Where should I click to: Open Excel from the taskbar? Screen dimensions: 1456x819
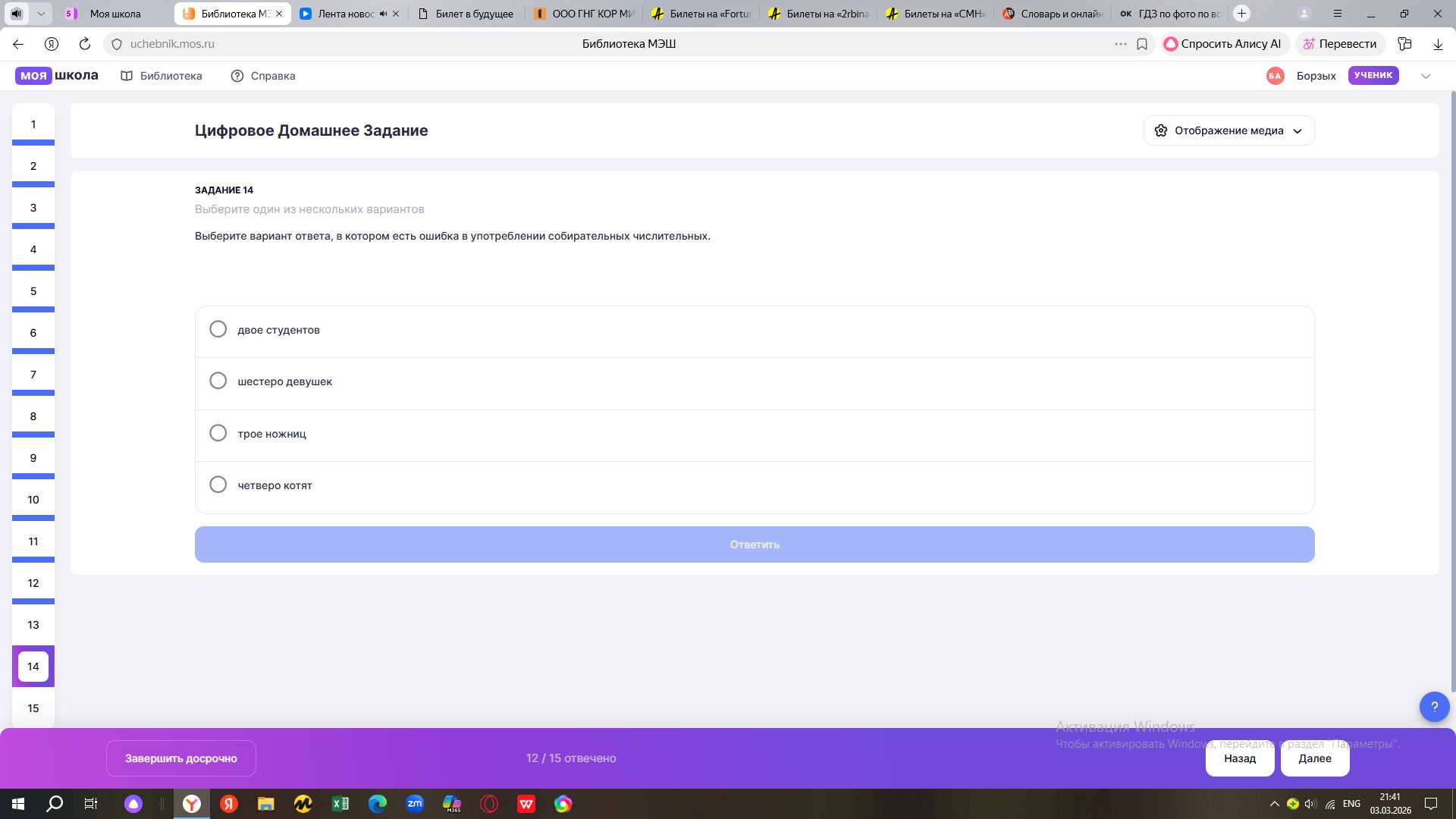(x=340, y=804)
